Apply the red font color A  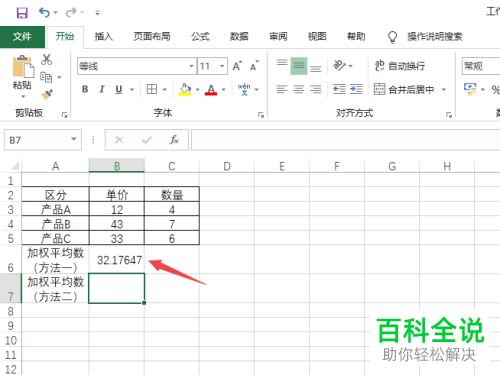[211, 89]
